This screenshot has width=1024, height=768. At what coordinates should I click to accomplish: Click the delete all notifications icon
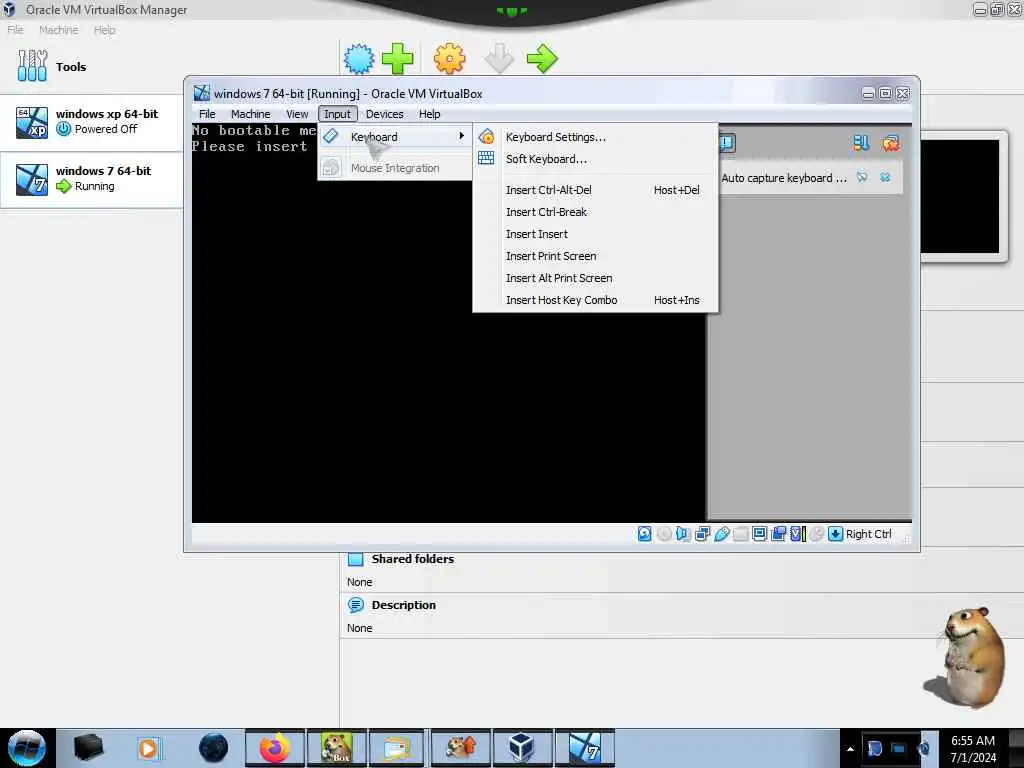point(890,143)
